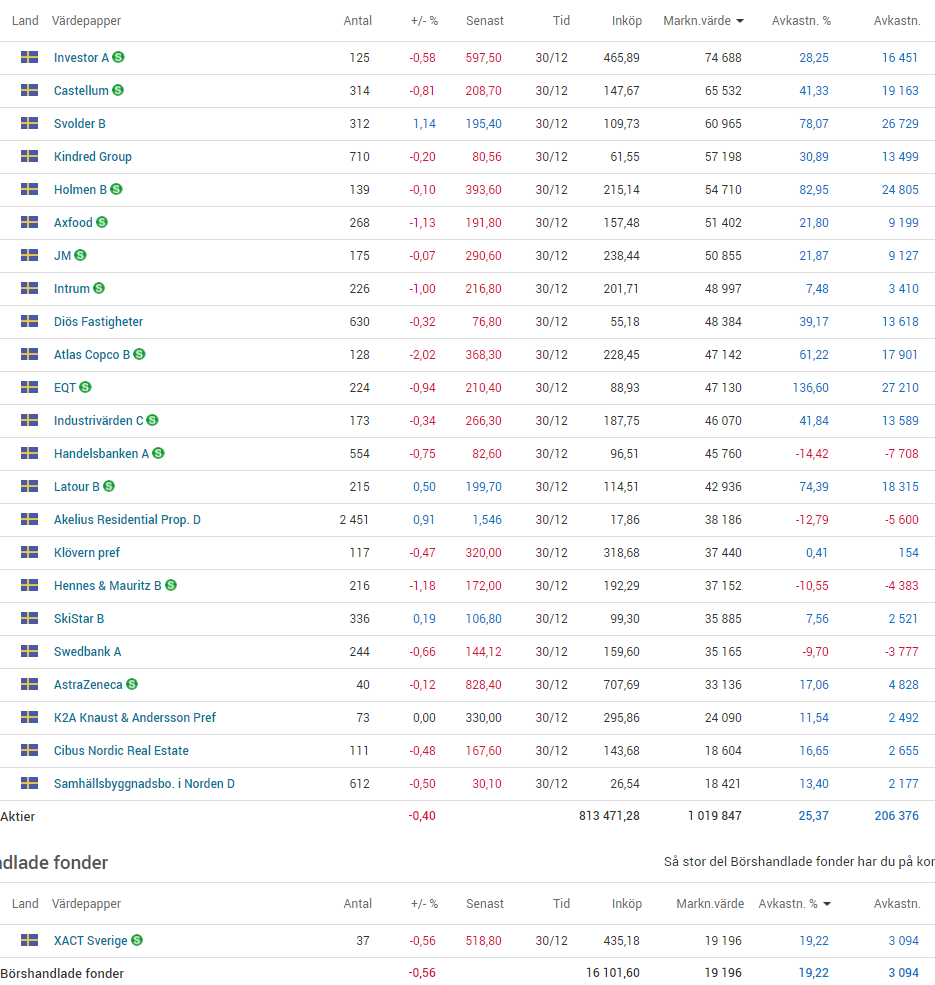Click the green S icon beside Handelsbanken A
The width and height of the screenshot is (935, 985).
(x=158, y=453)
